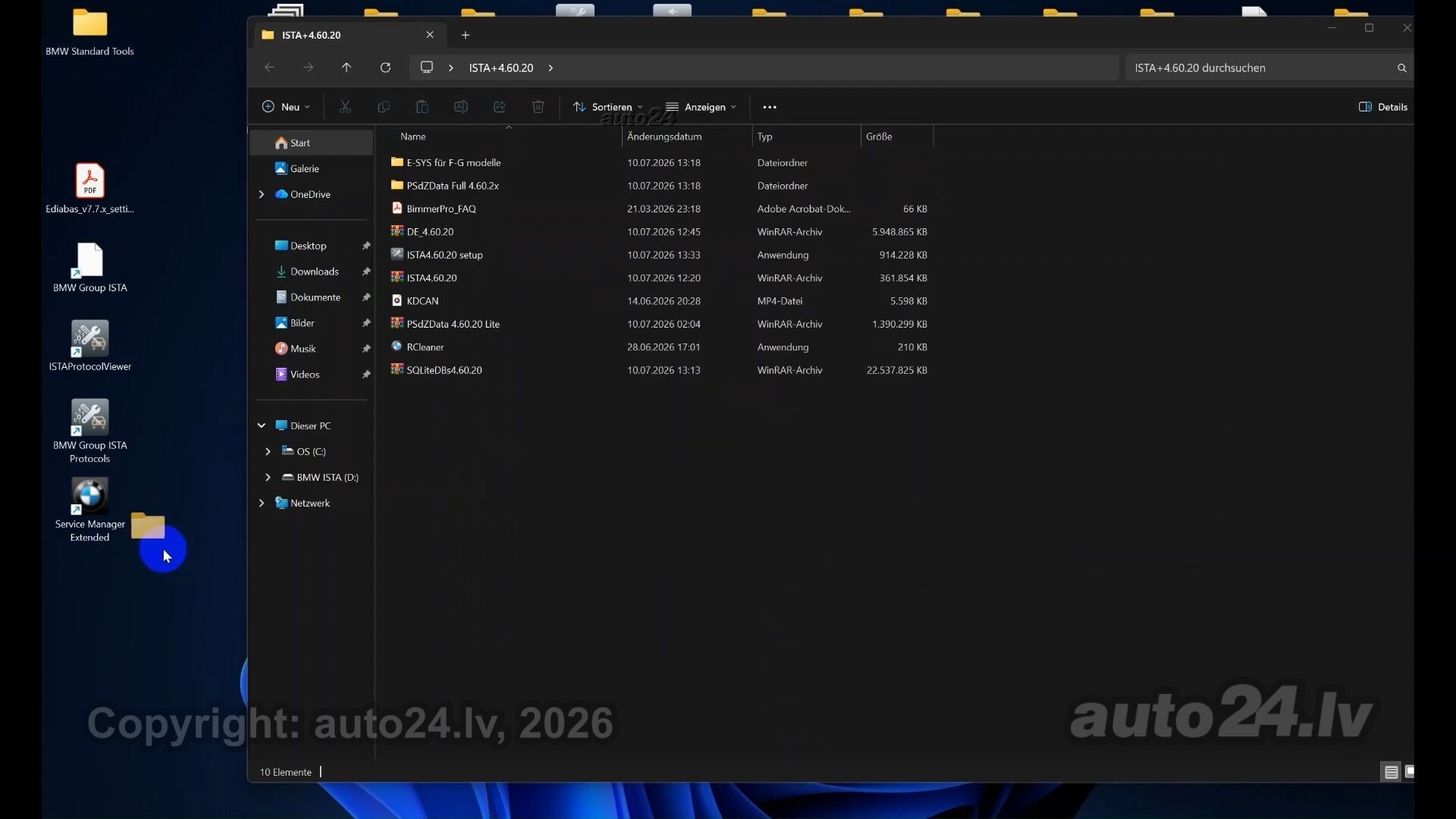Select Service Manager Extended desktop shortcut
This screenshot has width=1456, height=819.
click(x=89, y=510)
